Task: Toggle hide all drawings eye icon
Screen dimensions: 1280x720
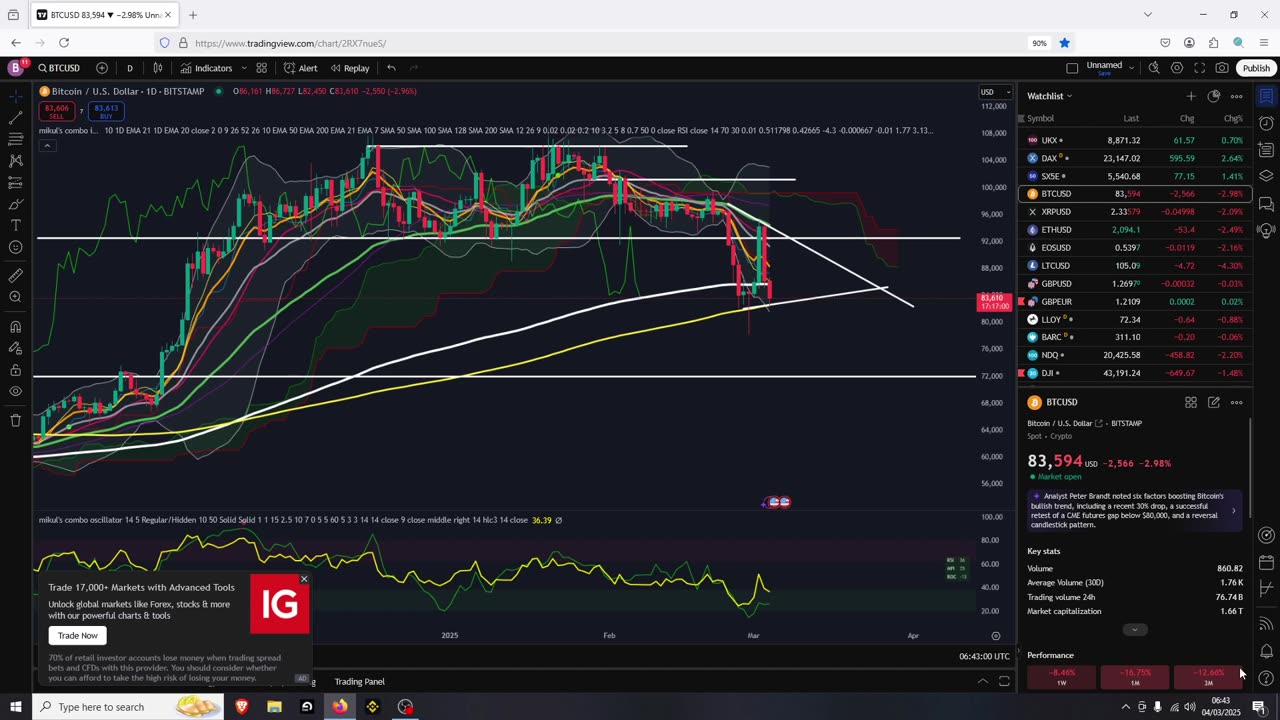Action: click(x=15, y=392)
